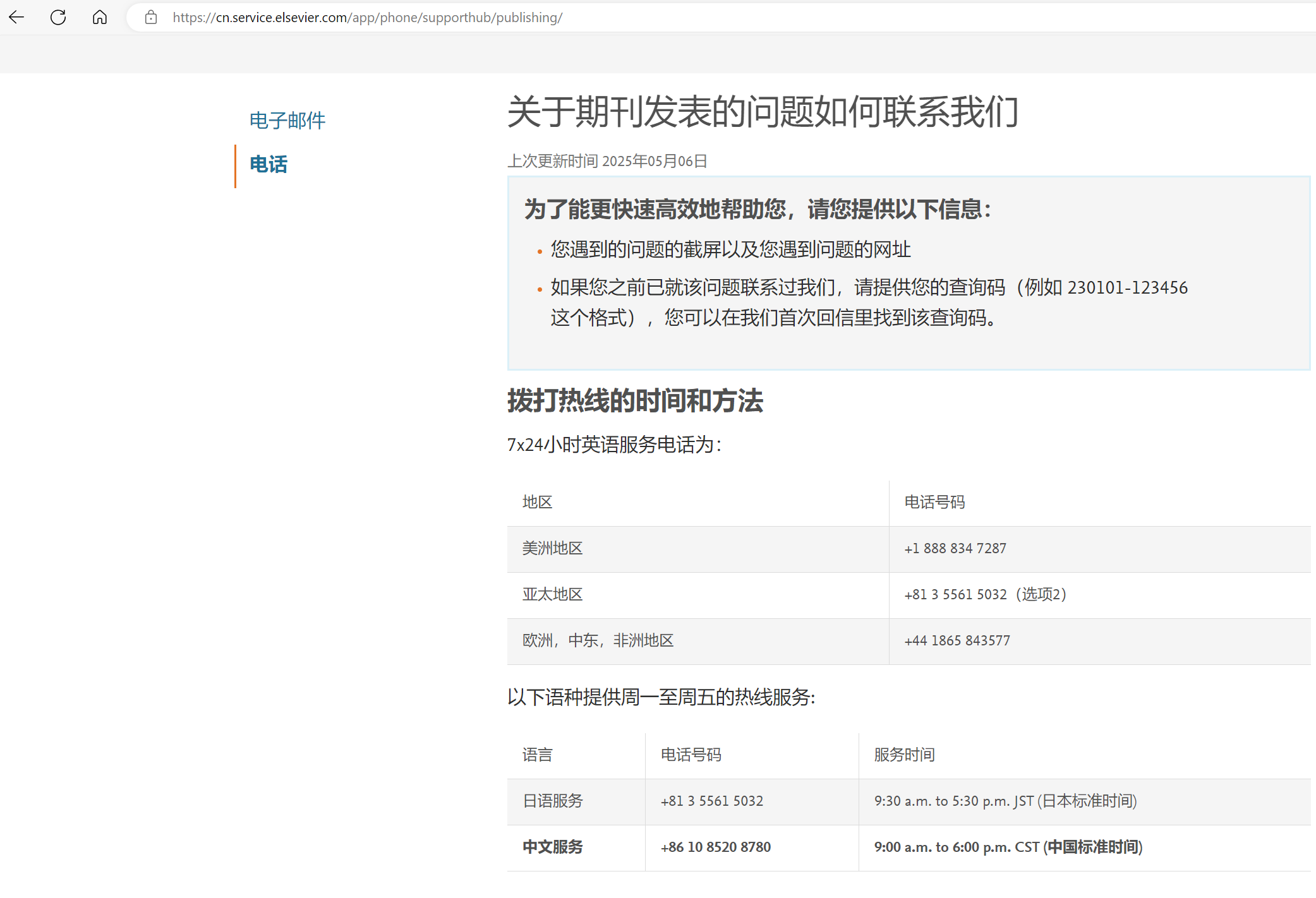The image size is (1316, 898).
Task: Click the 拨打热线的时间和方法 heading
Action: pyautogui.click(x=635, y=401)
